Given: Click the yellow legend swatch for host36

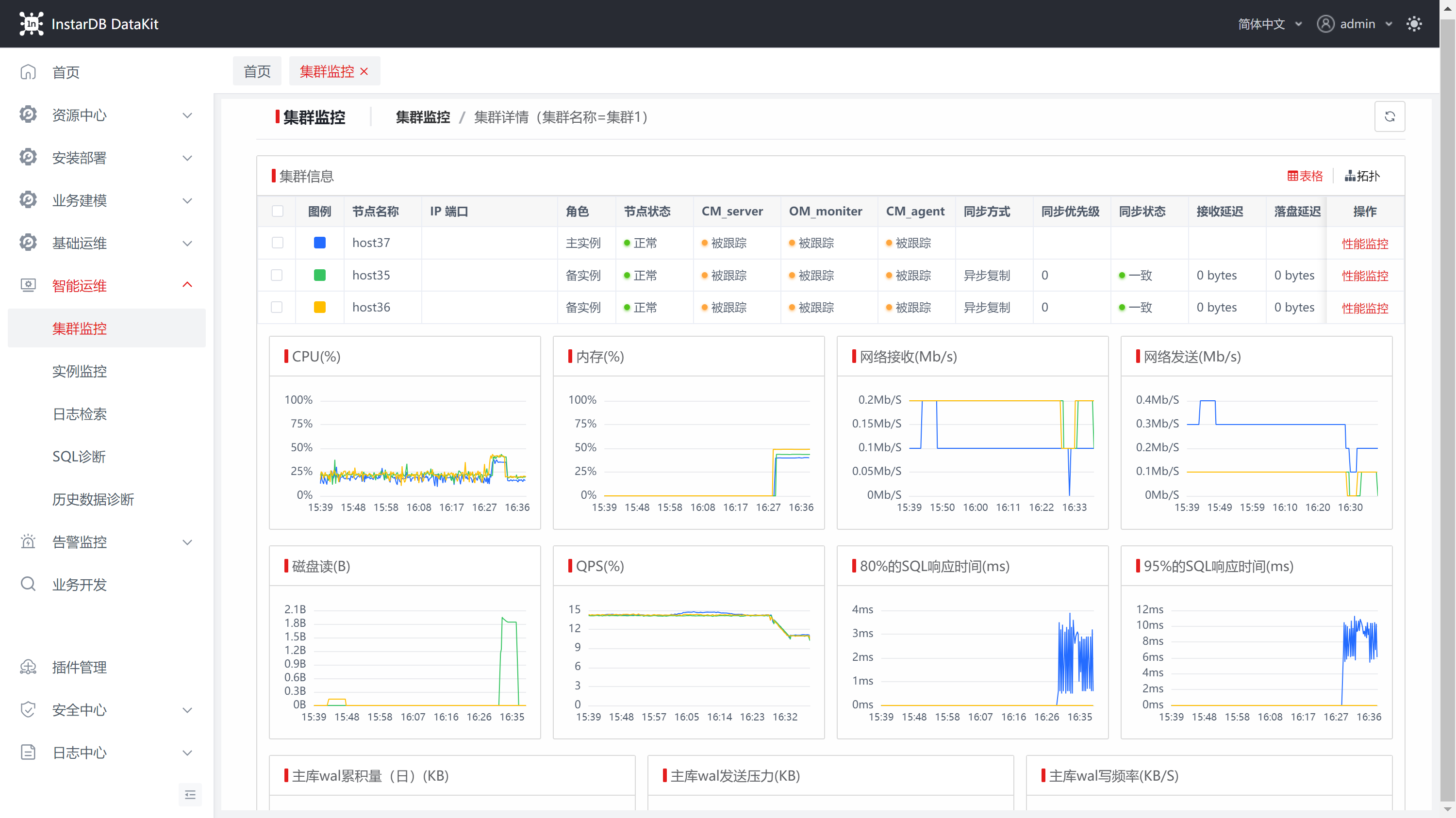Looking at the screenshot, I should click(x=320, y=307).
